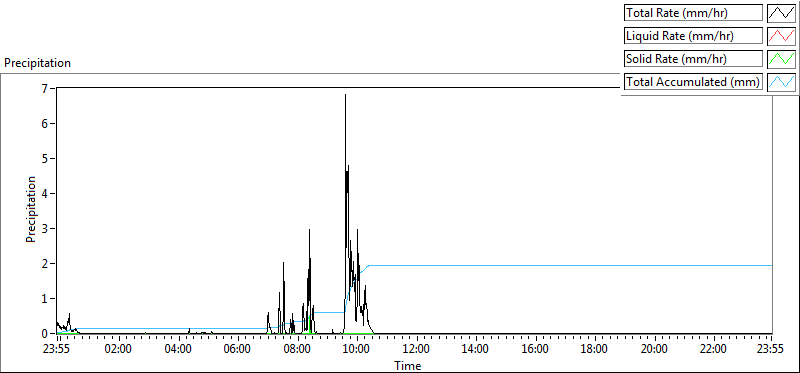
Task: Click the Time x-axis title
Action: tap(407, 365)
